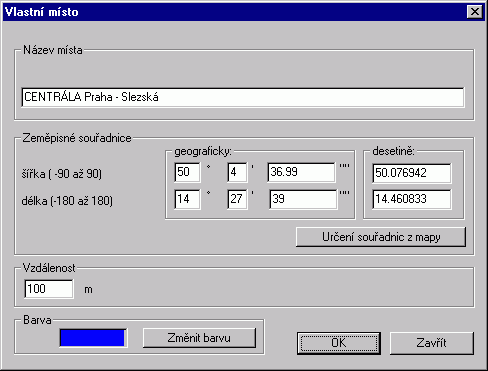Edit the place name field CENTRÁLA Praha - Slezská
Viewport: 488px width, 371px height.
[x=243, y=97]
